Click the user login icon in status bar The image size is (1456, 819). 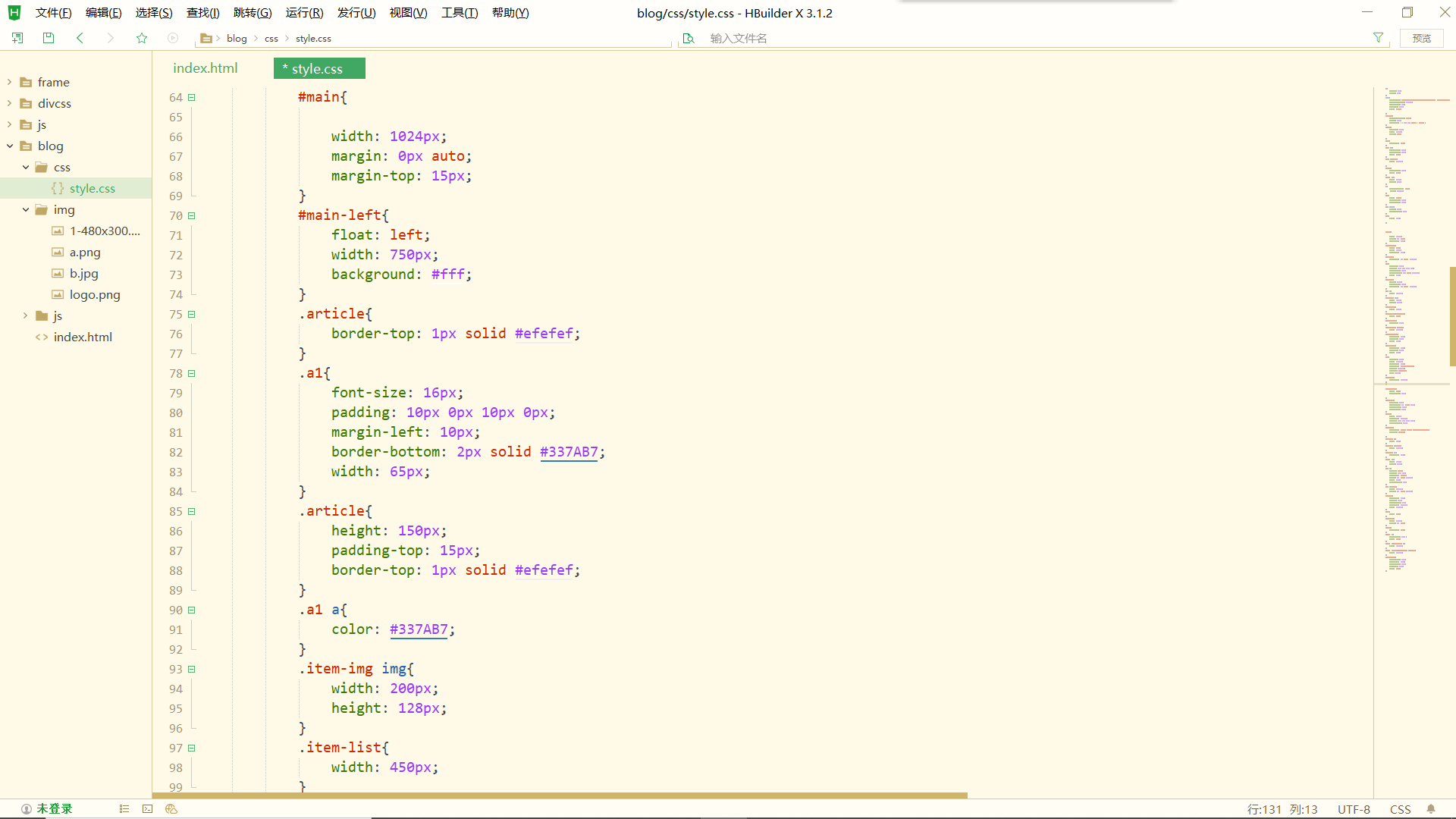tap(27, 809)
